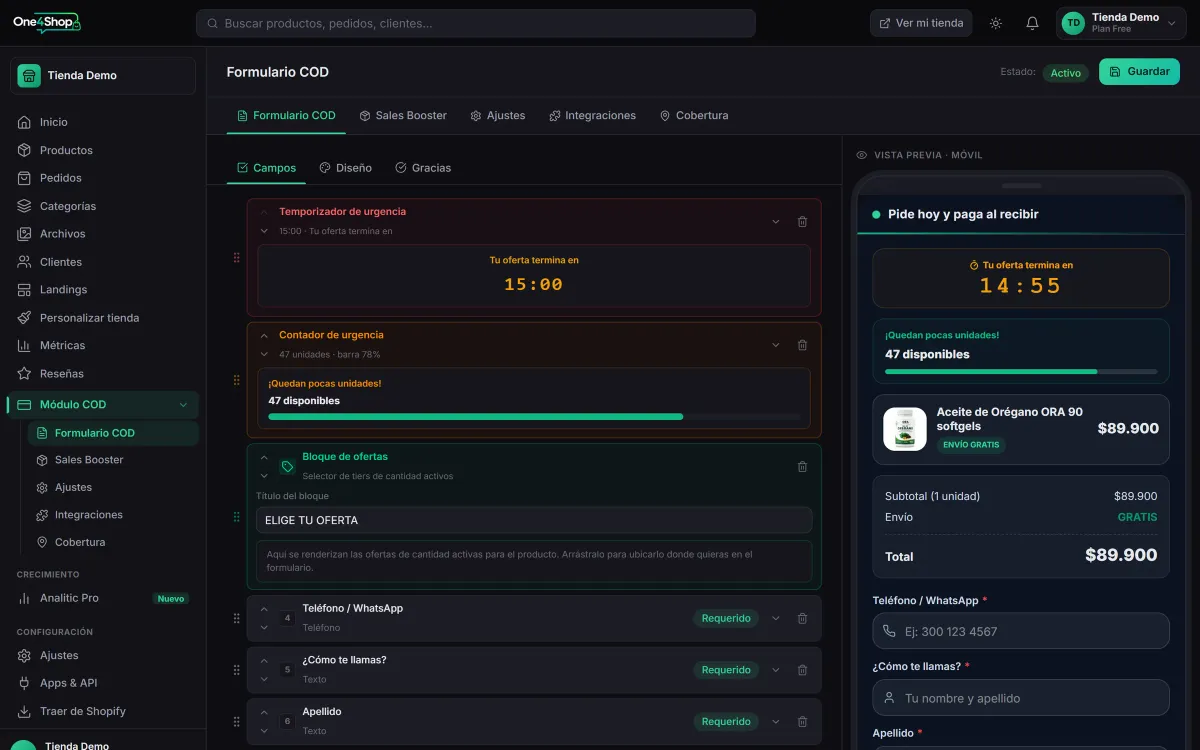Image resolution: width=1200 pixels, height=750 pixels.
Task: Toggle Requerido on Teléfono / WhatsApp field
Action: coord(726,618)
